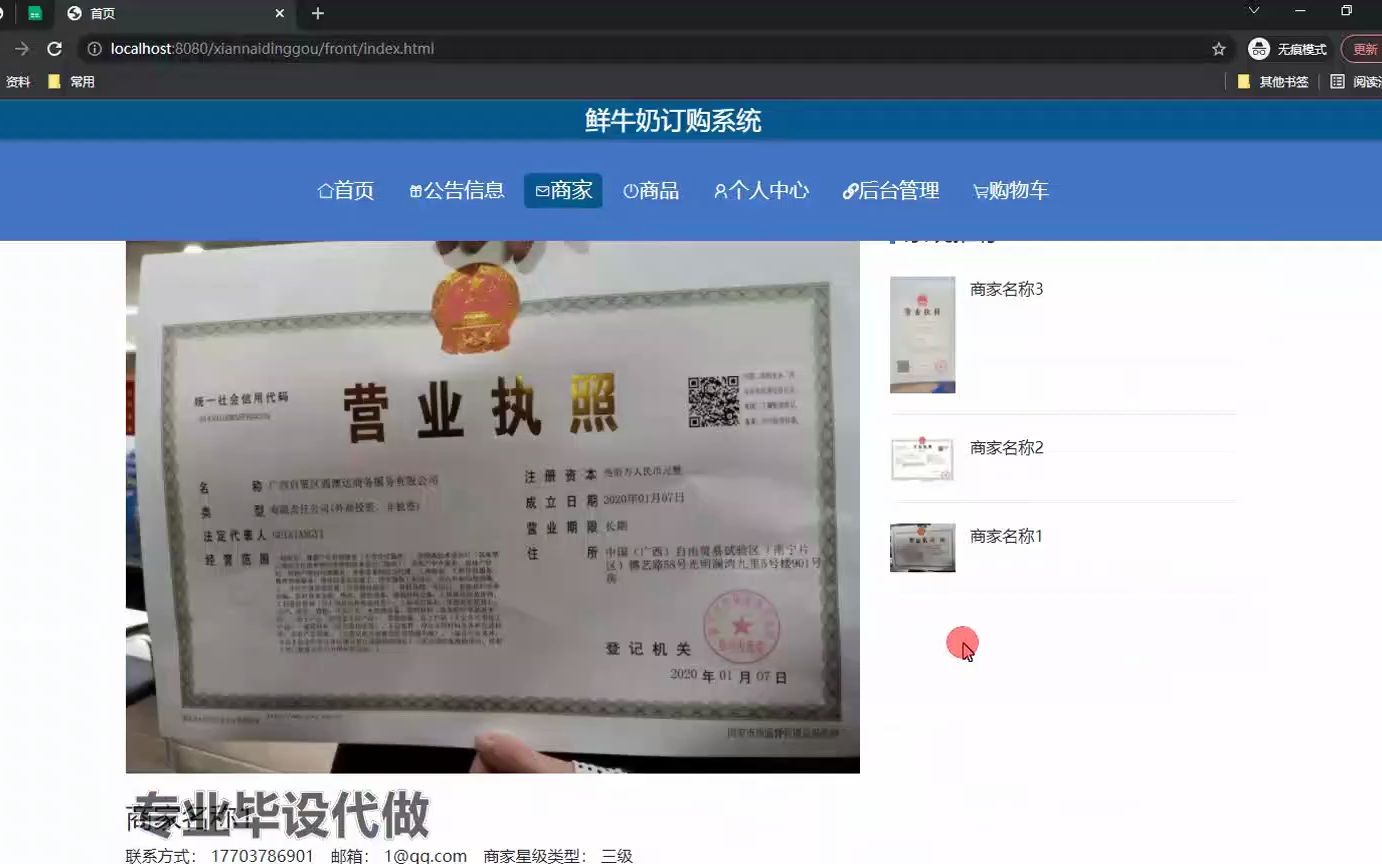Click the 鲜牛奶订购系统 site title
The height and width of the screenshot is (864, 1382).
tap(673, 121)
